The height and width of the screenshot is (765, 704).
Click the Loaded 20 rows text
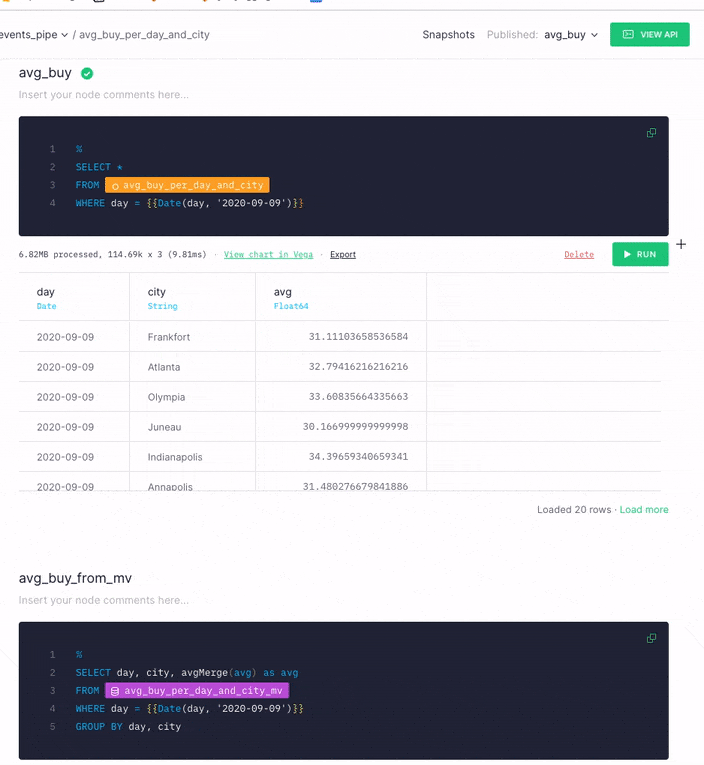(x=574, y=509)
